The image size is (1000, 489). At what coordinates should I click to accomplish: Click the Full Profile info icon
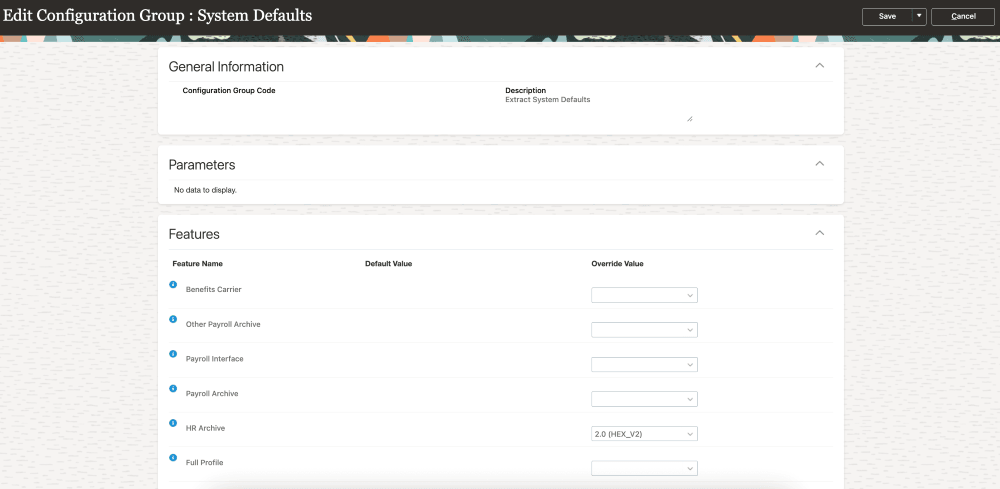point(173,457)
